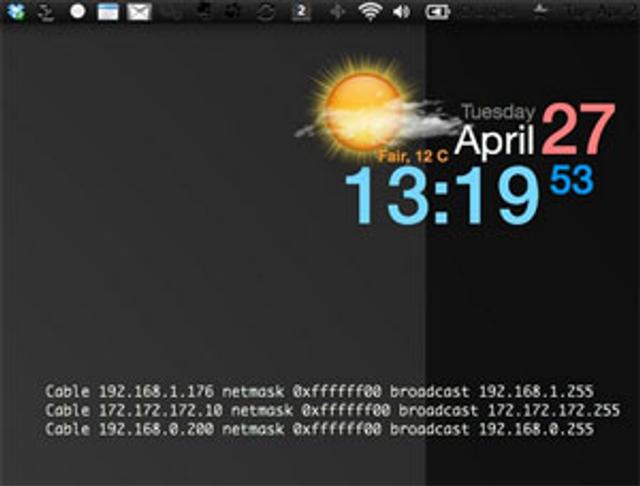Image resolution: width=640 pixels, height=486 pixels.
Task: Open the sync arrows menu bar icon
Action: pyautogui.click(x=265, y=12)
